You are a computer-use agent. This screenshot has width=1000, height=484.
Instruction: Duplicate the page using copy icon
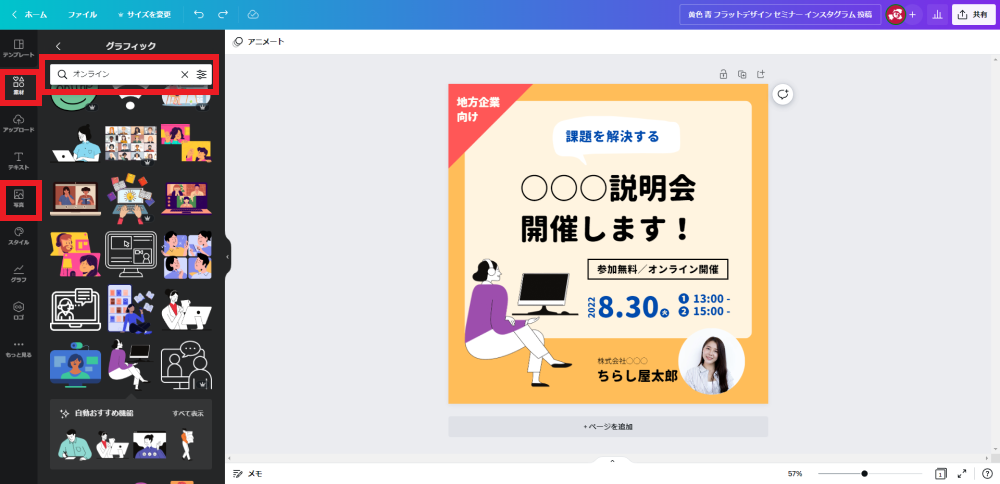point(742,74)
